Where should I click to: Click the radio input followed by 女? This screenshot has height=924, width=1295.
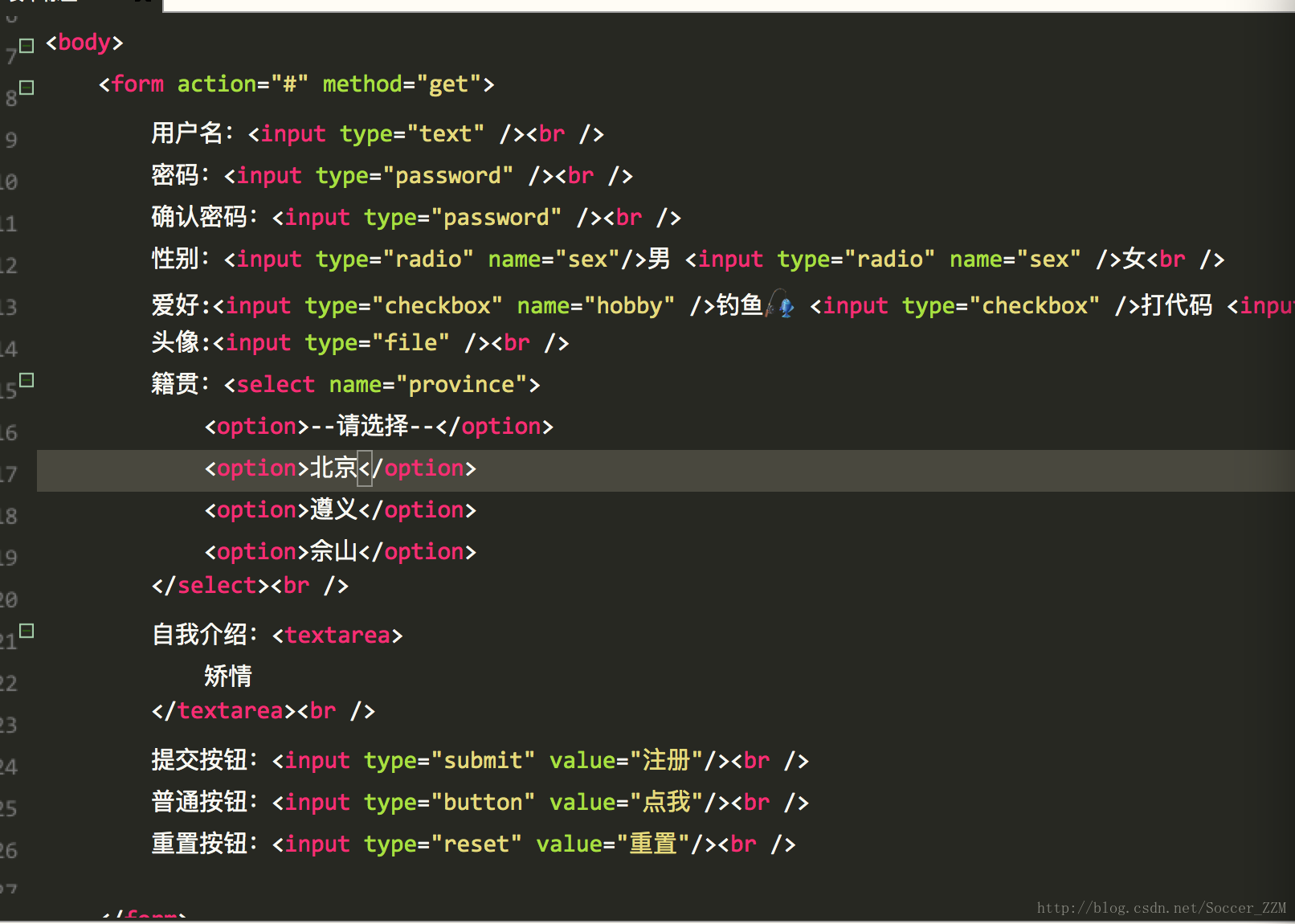tap(902, 259)
